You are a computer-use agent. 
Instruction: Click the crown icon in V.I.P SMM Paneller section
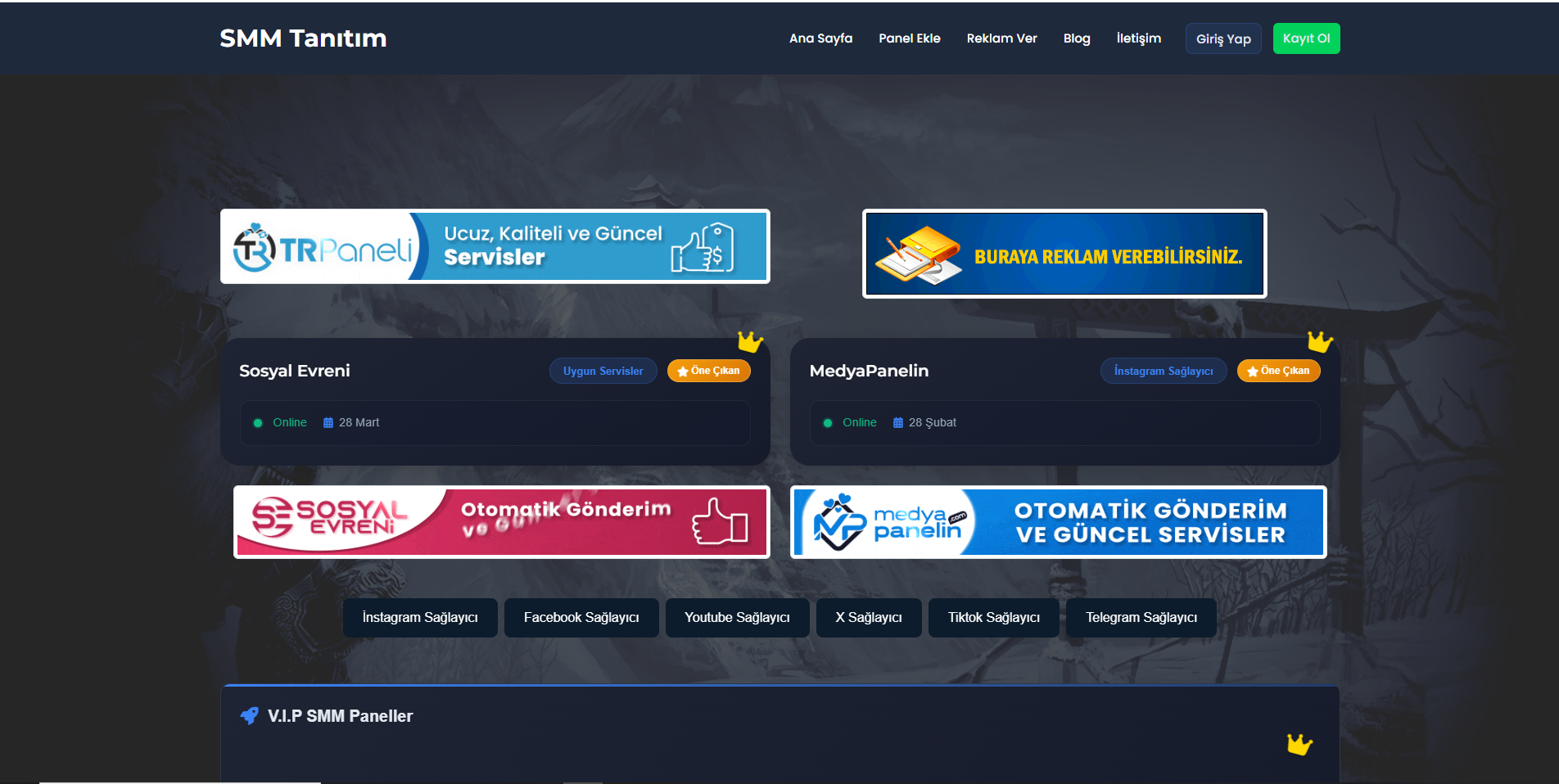1299,744
